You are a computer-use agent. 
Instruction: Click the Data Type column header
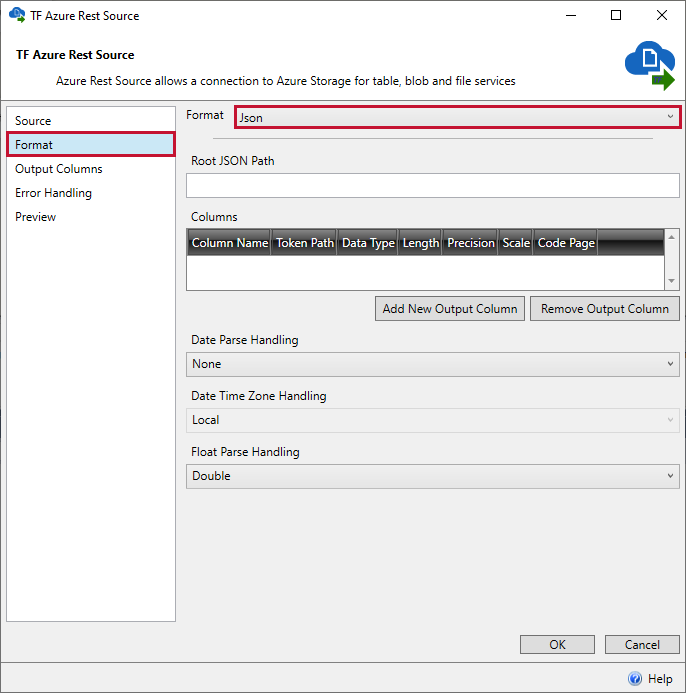(368, 243)
